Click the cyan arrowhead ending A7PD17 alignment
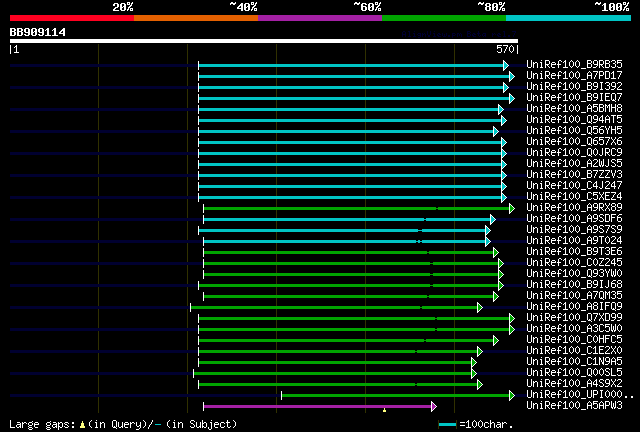 tap(512, 76)
